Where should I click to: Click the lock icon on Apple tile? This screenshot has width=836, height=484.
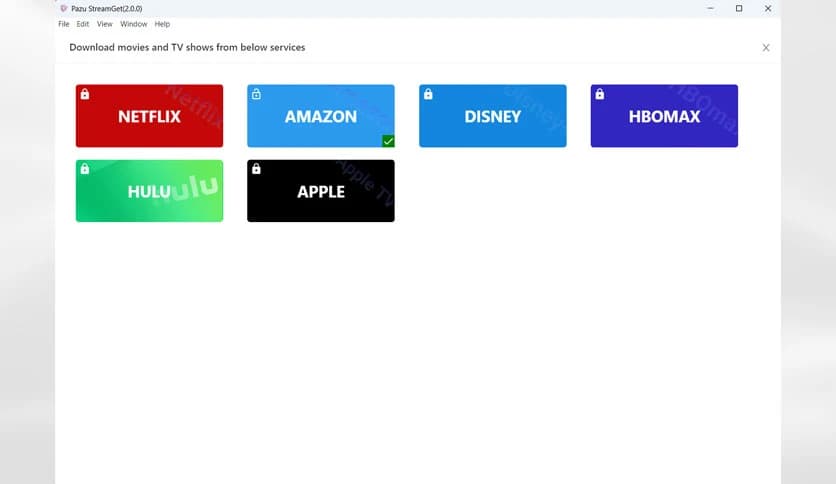(256, 169)
